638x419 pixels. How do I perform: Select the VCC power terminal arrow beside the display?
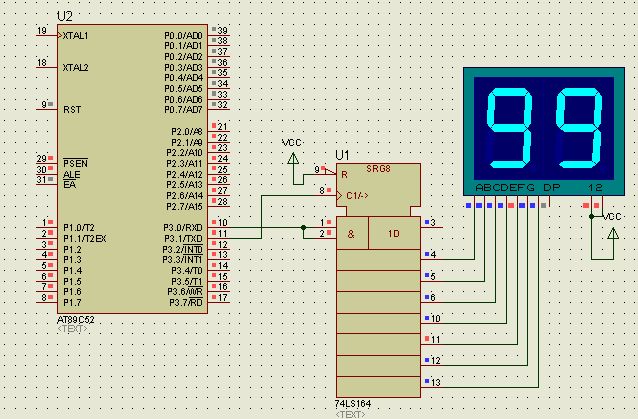coord(613,233)
